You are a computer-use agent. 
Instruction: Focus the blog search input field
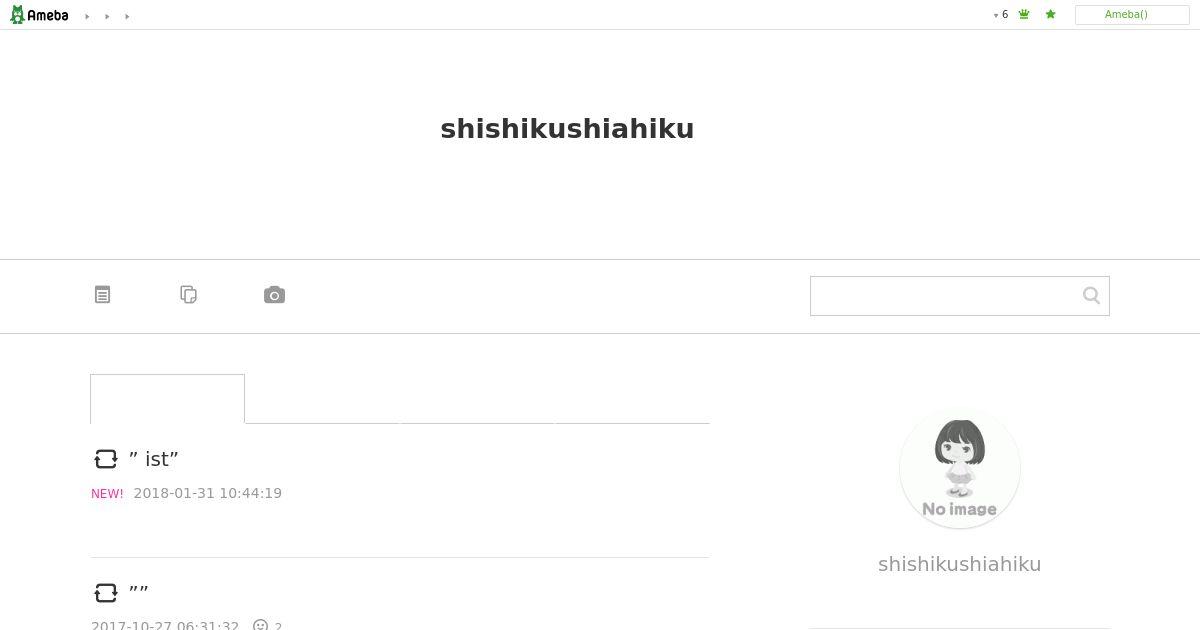(945, 296)
